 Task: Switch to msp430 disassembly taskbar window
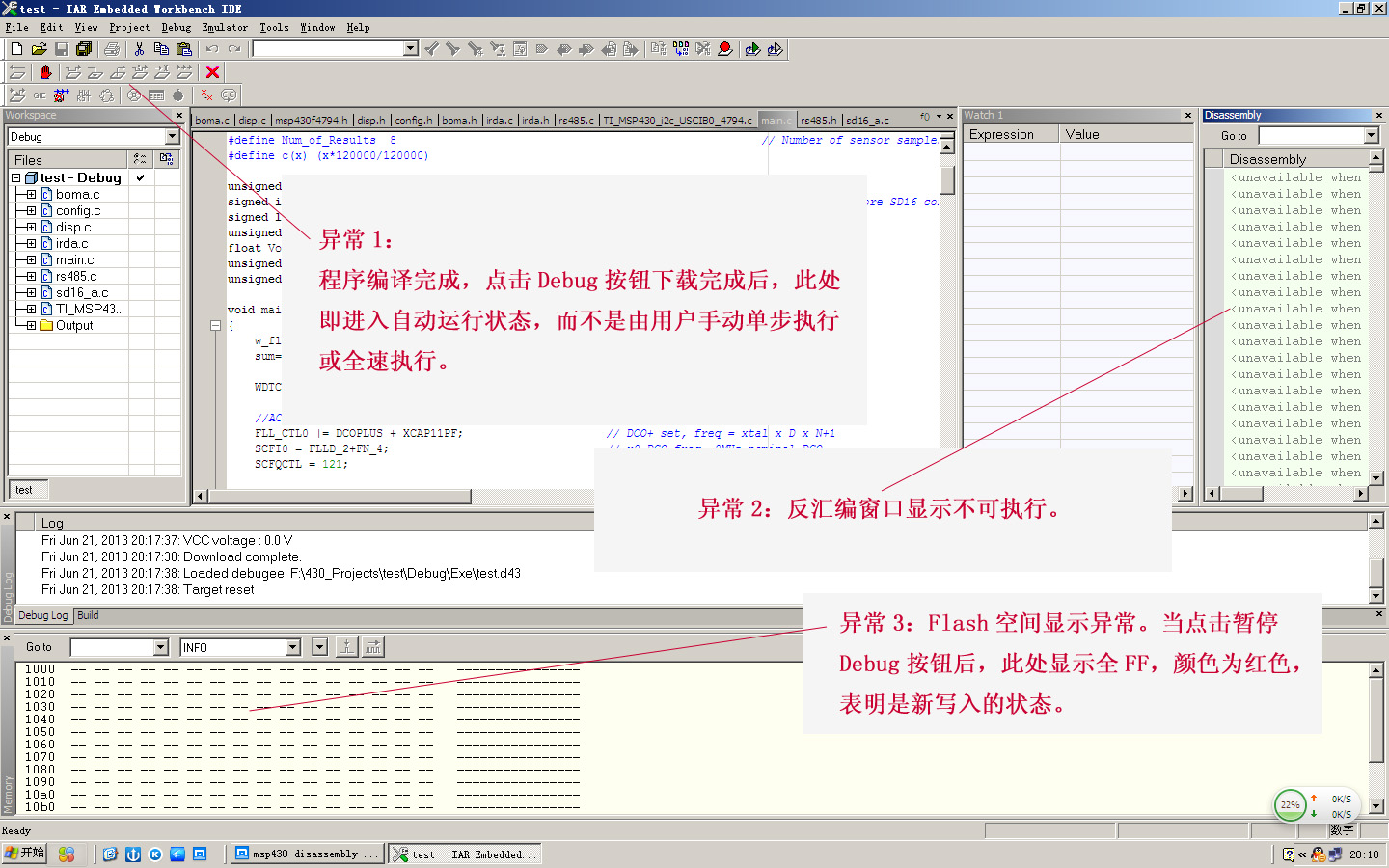pos(306,854)
